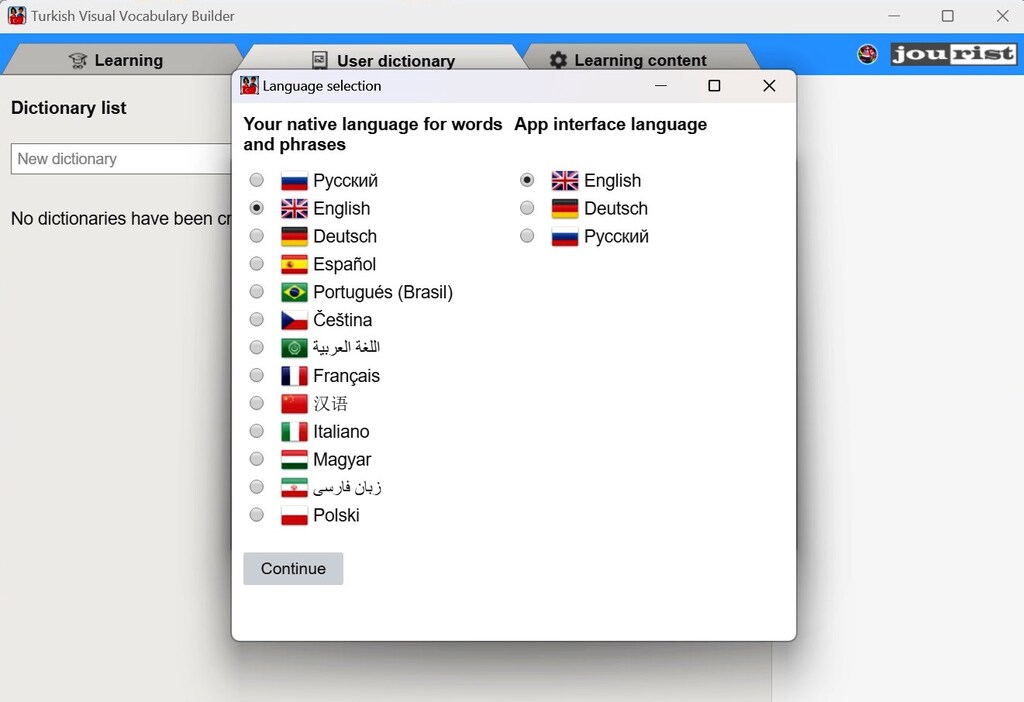Screen dimensions: 1024x702
Task: Select the Chinese 汉语 radio button
Action: coord(257,403)
